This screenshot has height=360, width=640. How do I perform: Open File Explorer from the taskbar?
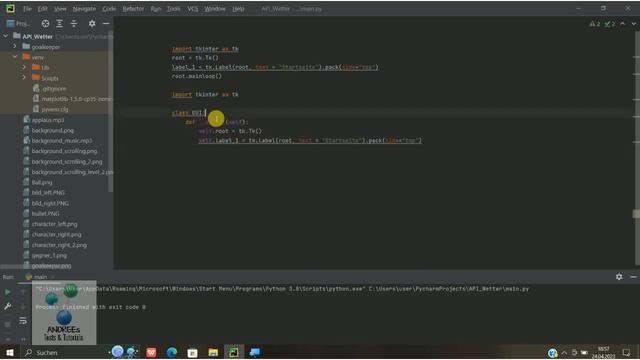(x=213, y=352)
